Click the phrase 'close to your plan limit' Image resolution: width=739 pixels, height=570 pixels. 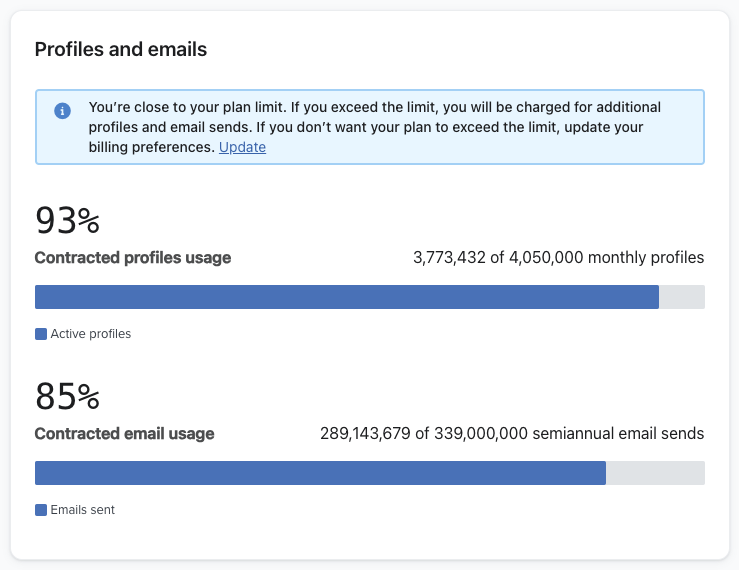[x=206, y=107]
